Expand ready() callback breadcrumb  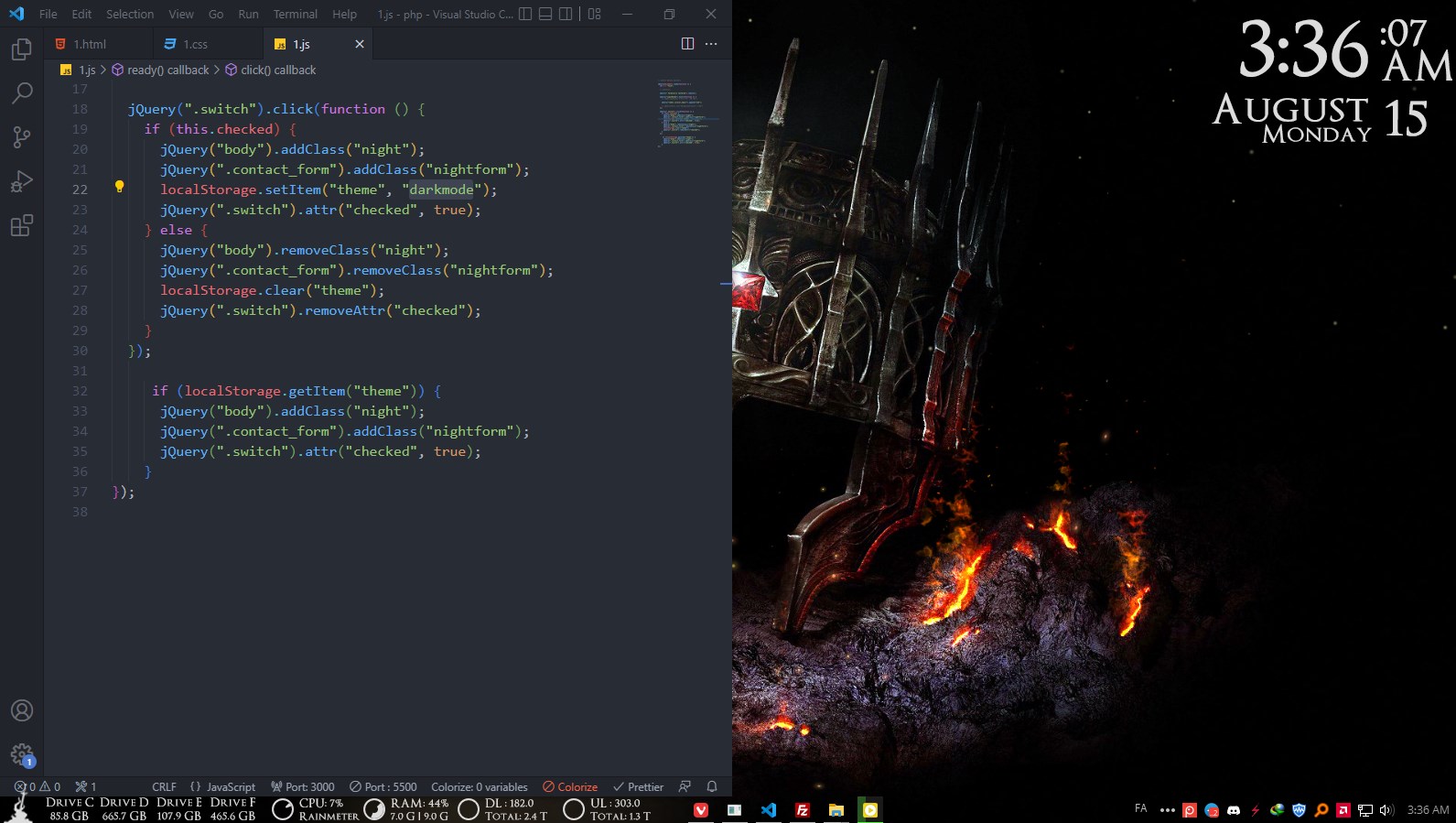(160, 70)
